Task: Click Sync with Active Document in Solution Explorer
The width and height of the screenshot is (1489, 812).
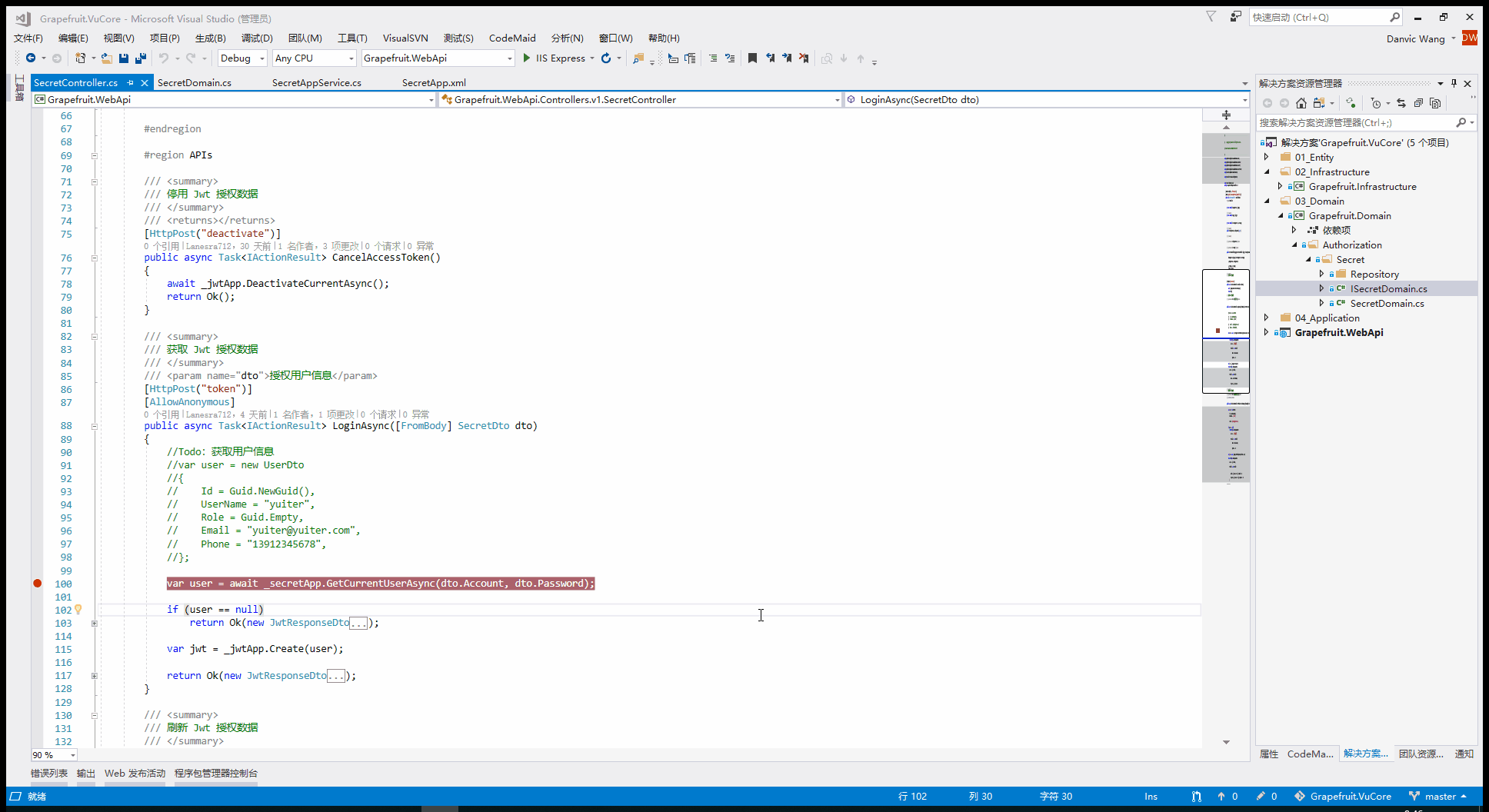Action: (x=1401, y=103)
